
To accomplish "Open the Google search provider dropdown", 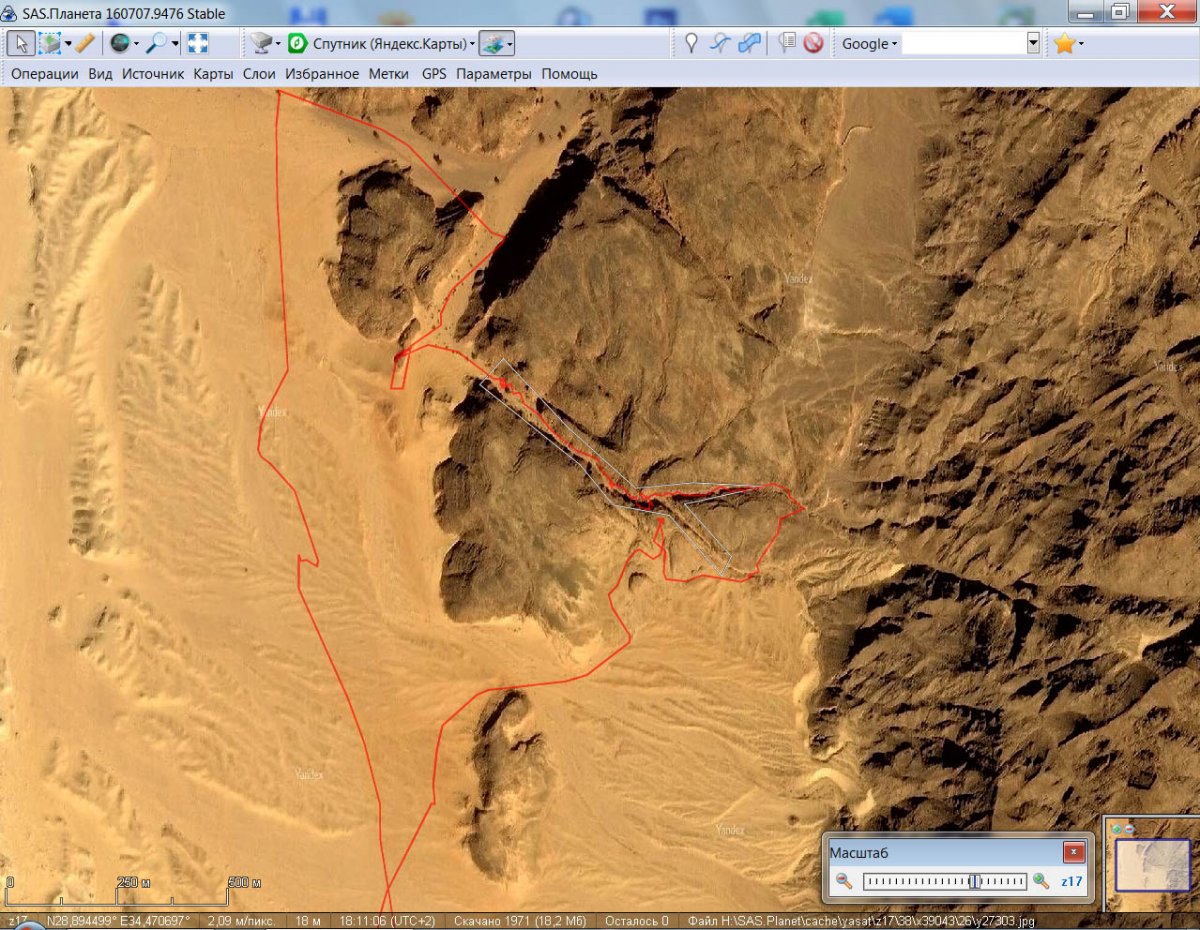I will (x=869, y=43).
